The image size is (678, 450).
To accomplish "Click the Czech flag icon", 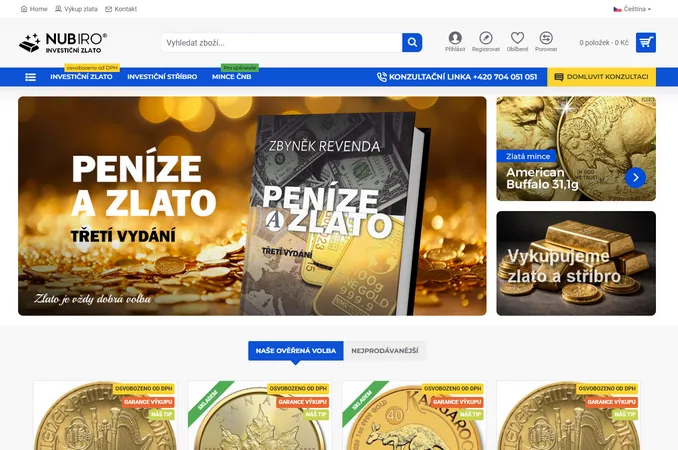I will [617, 9].
